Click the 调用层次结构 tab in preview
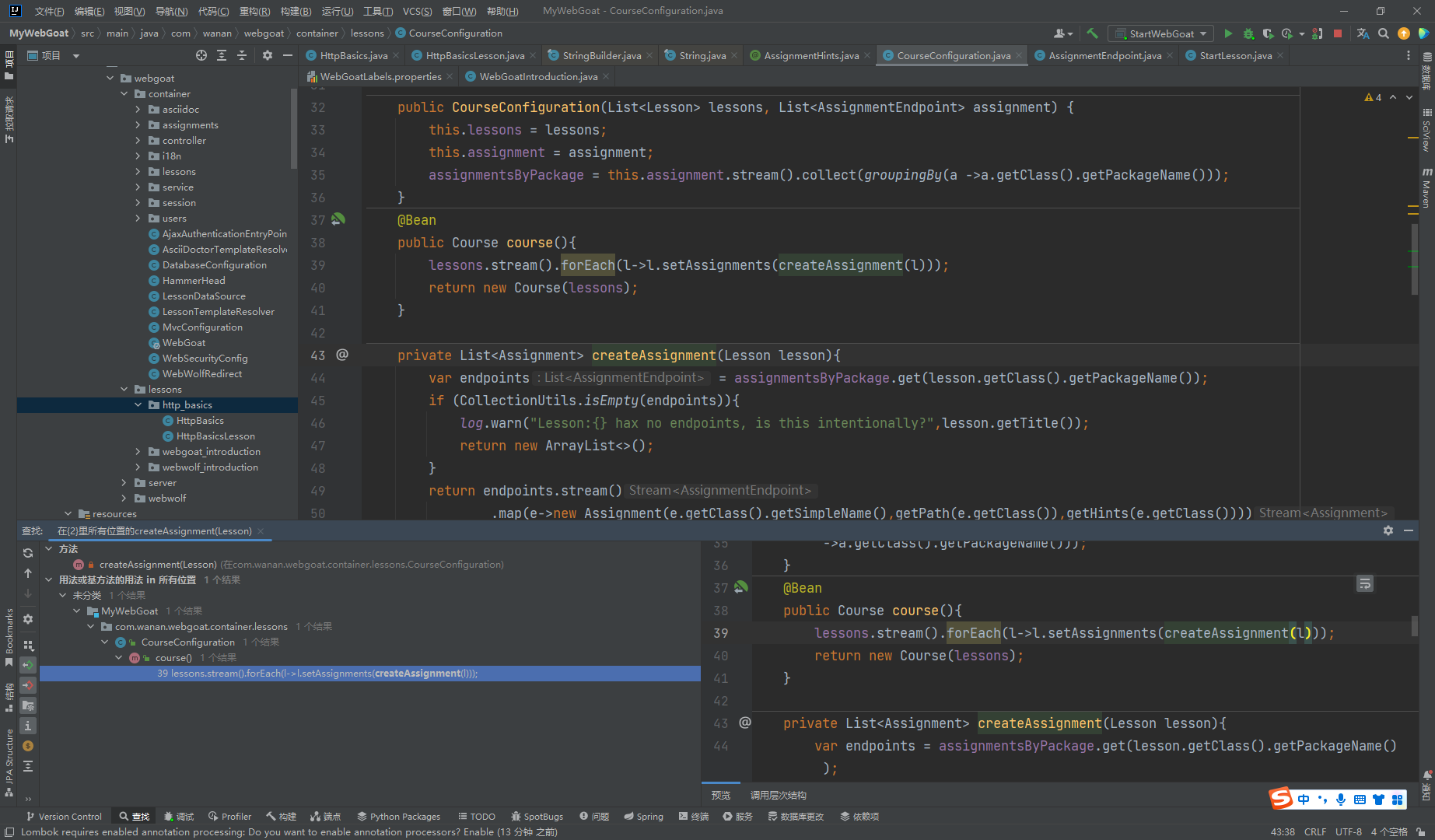This screenshot has width=1435, height=840. [x=778, y=795]
